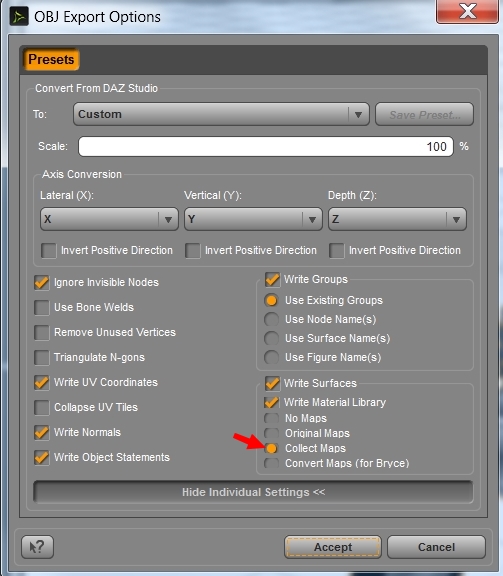
Task: Click the Scale percentage input field
Action: click(x=266, y=147)
